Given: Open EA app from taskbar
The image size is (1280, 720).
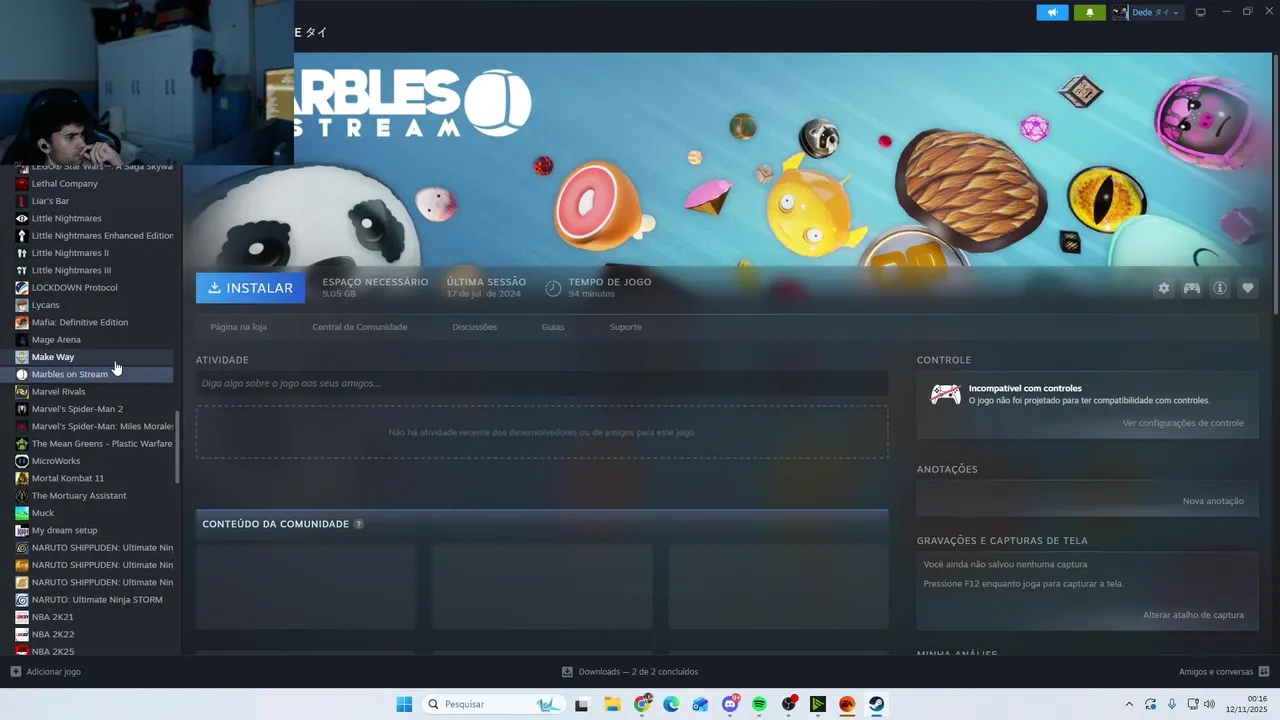Looking at the screenshot, I should 847,704.
